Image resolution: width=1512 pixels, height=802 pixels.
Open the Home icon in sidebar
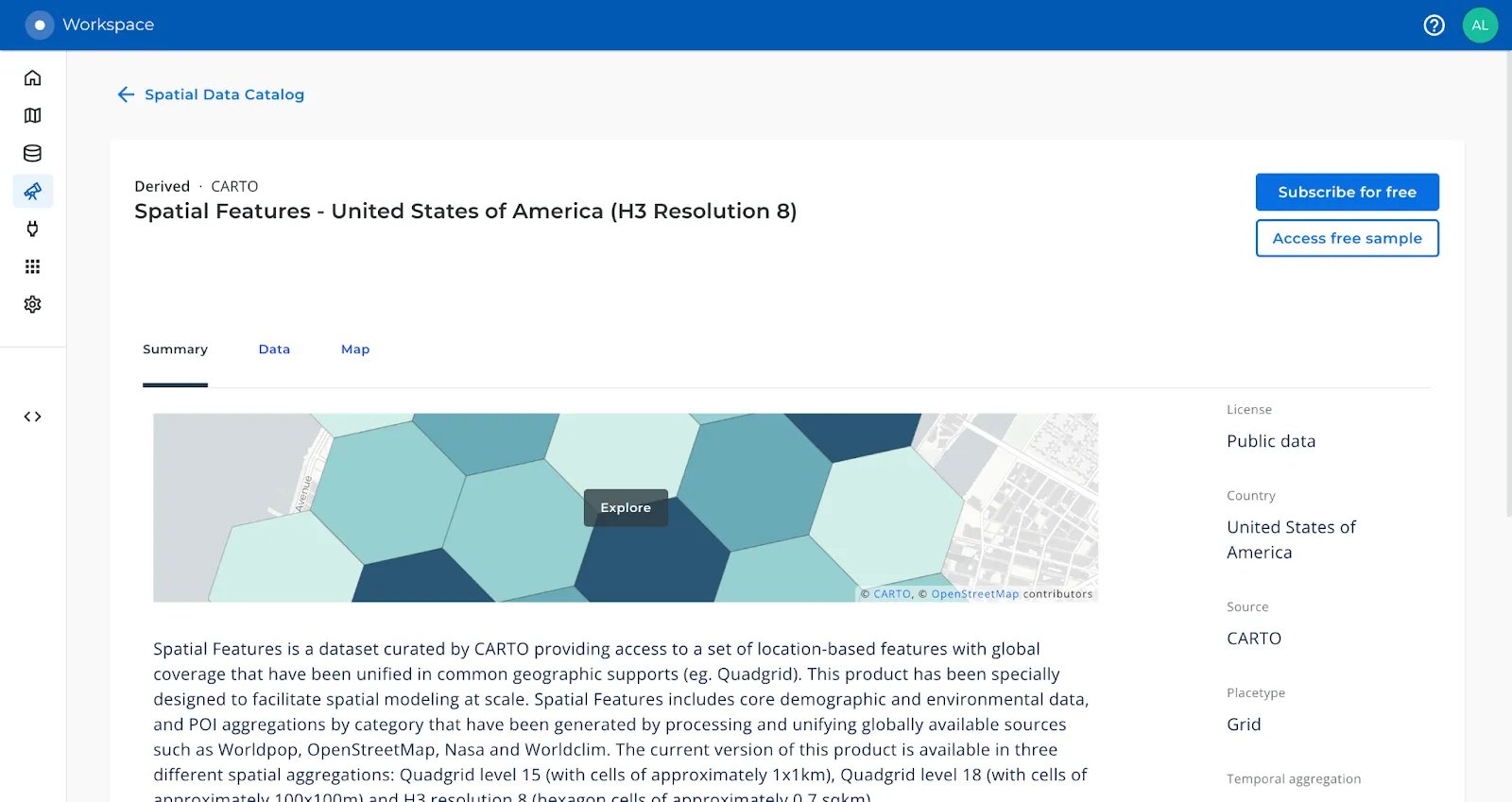[x=33, y=77]
